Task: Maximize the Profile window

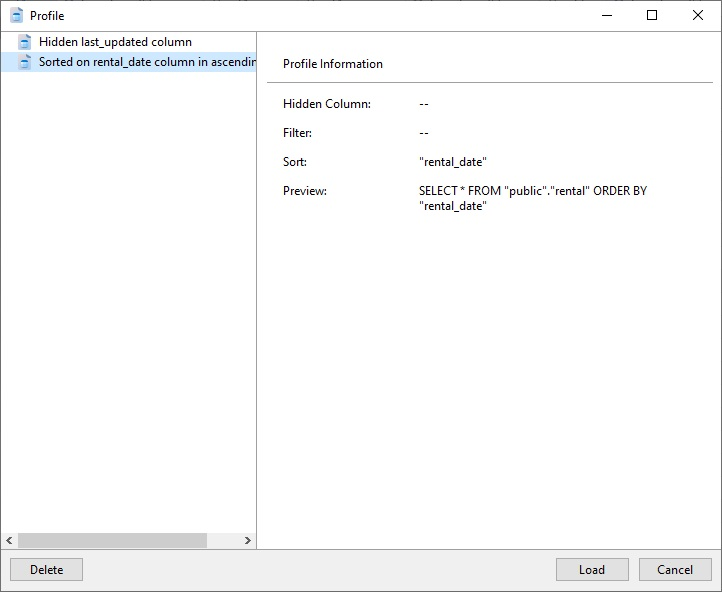Action: click(652, 15)
